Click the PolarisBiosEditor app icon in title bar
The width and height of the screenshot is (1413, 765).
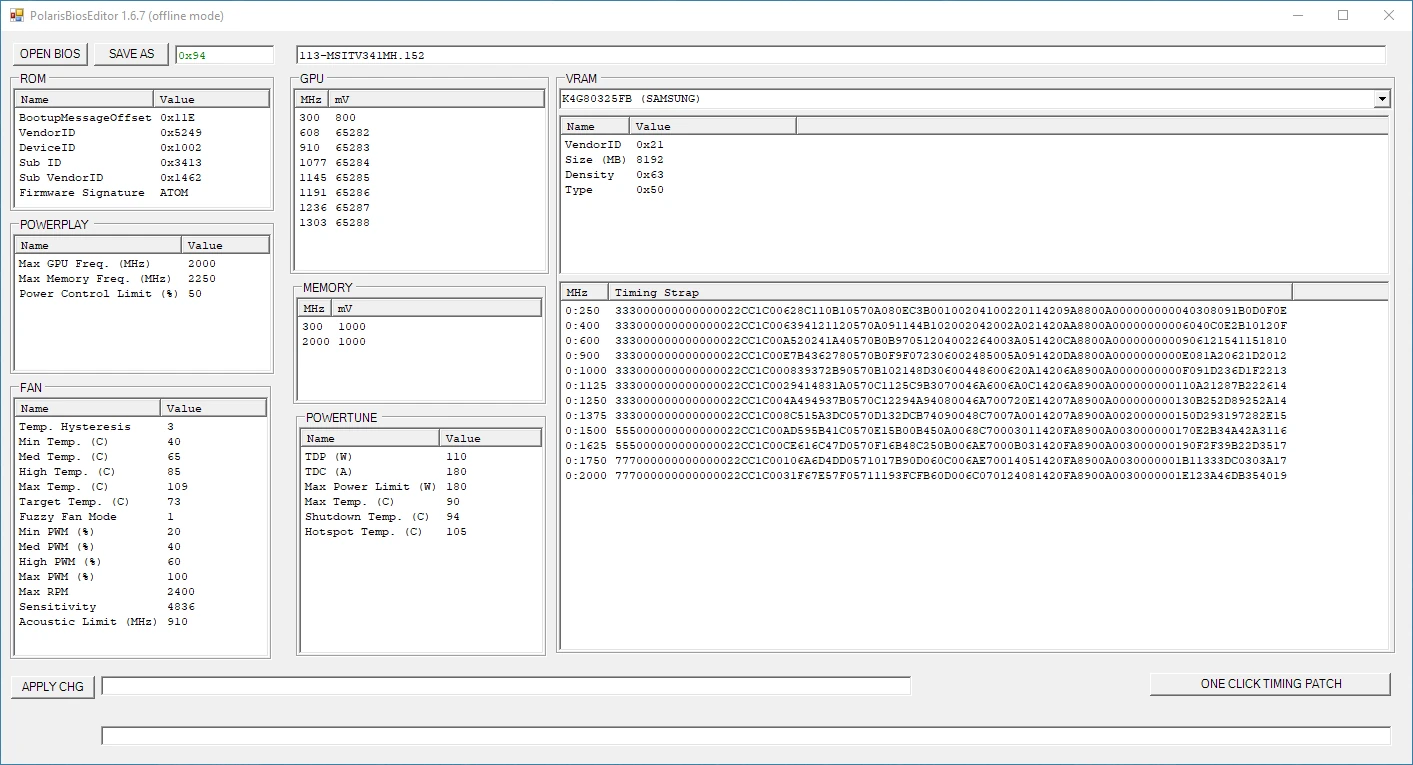16,15
